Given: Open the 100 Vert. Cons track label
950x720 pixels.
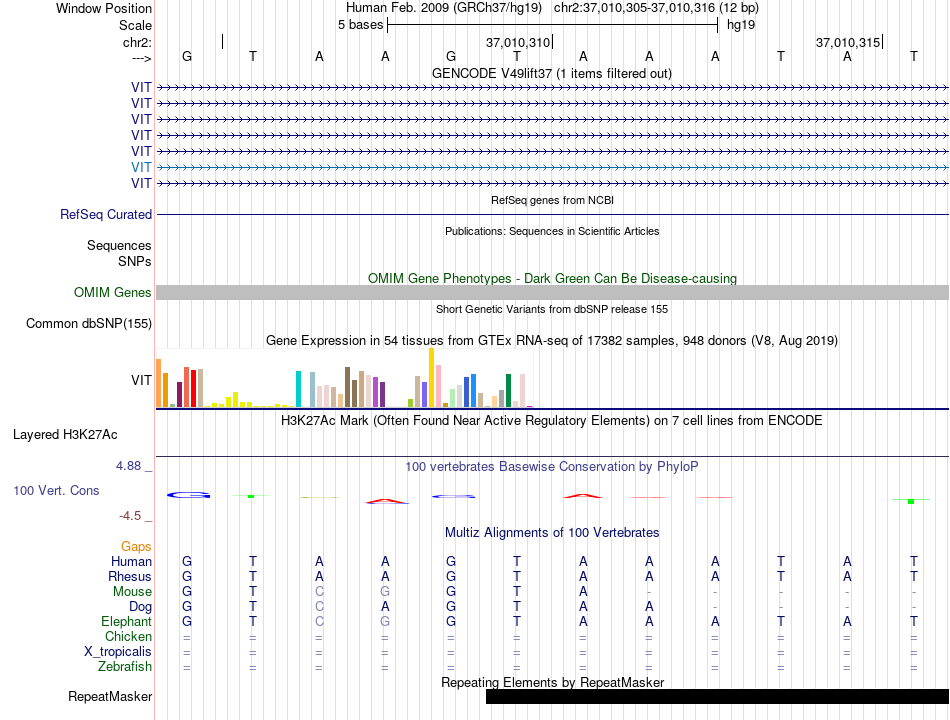Looking at the screenshot, I should pos(56,490).
